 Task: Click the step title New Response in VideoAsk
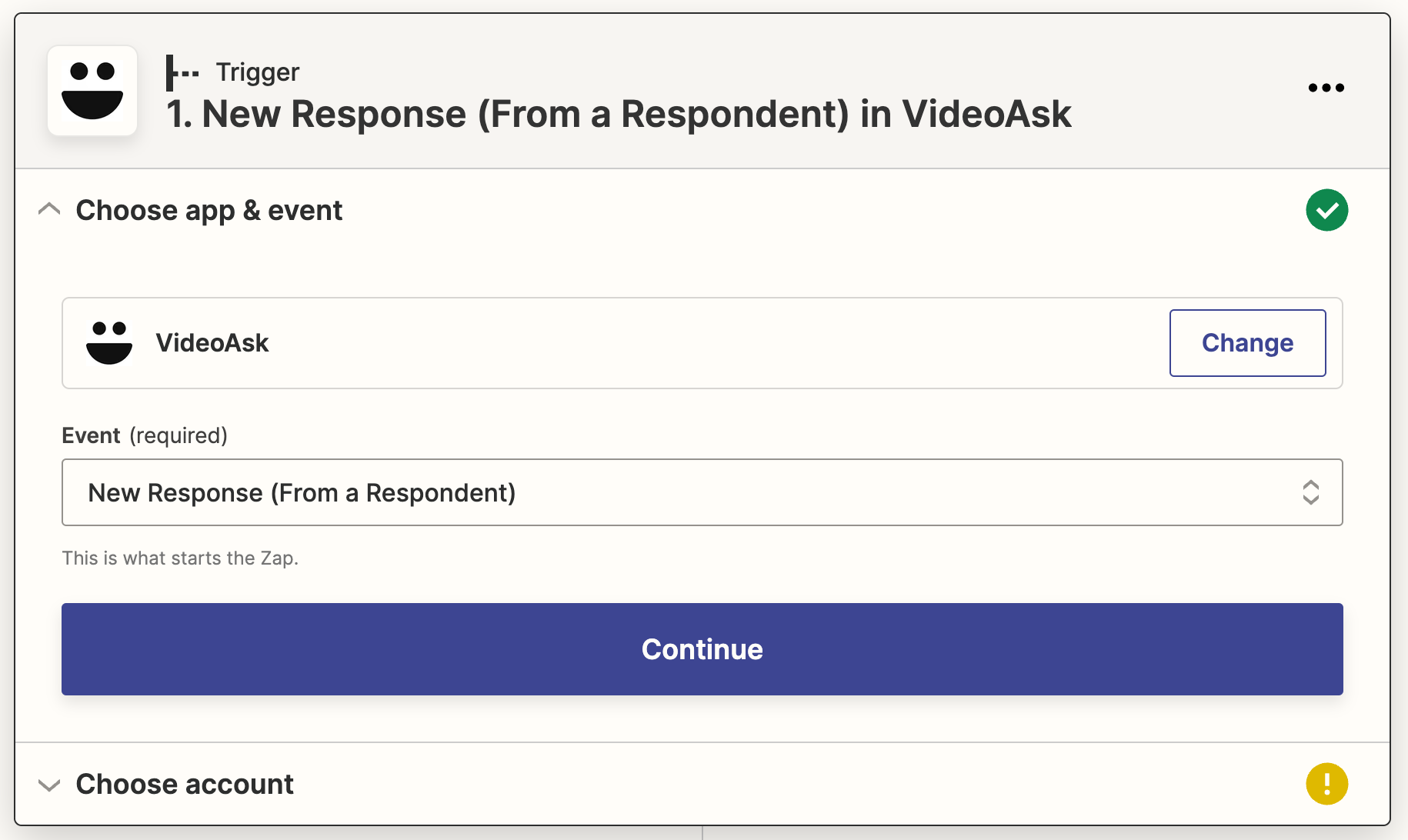[x=619, y=114]
